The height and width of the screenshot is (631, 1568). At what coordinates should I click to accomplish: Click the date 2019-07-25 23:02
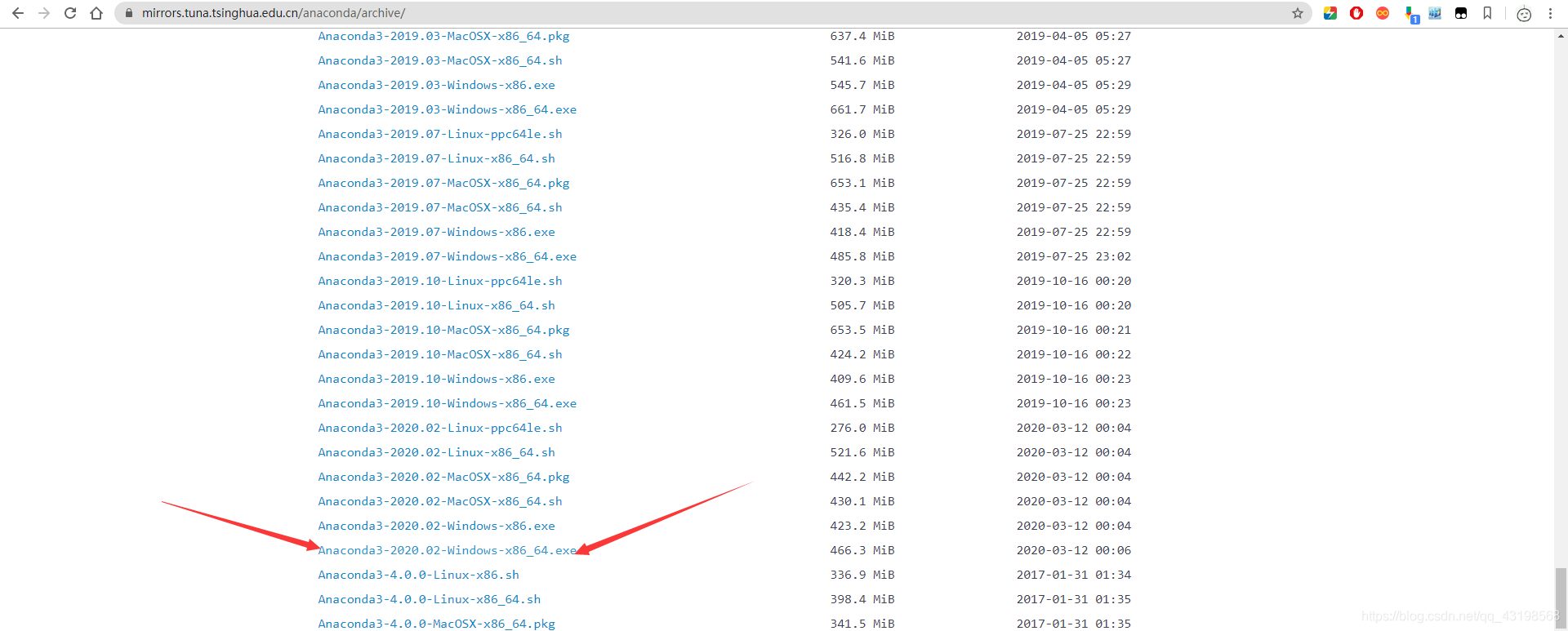[1074, 256]
